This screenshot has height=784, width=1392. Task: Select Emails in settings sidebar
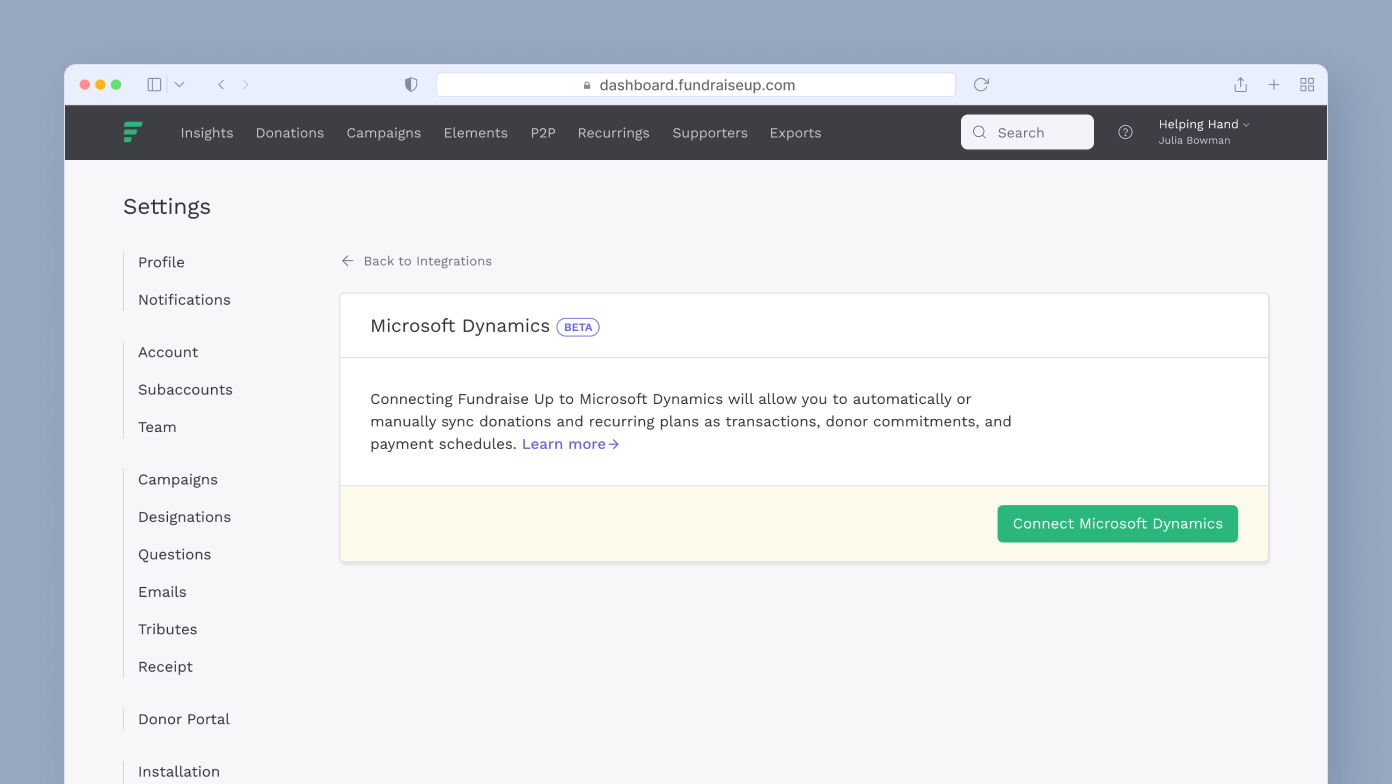pos(162,592)
